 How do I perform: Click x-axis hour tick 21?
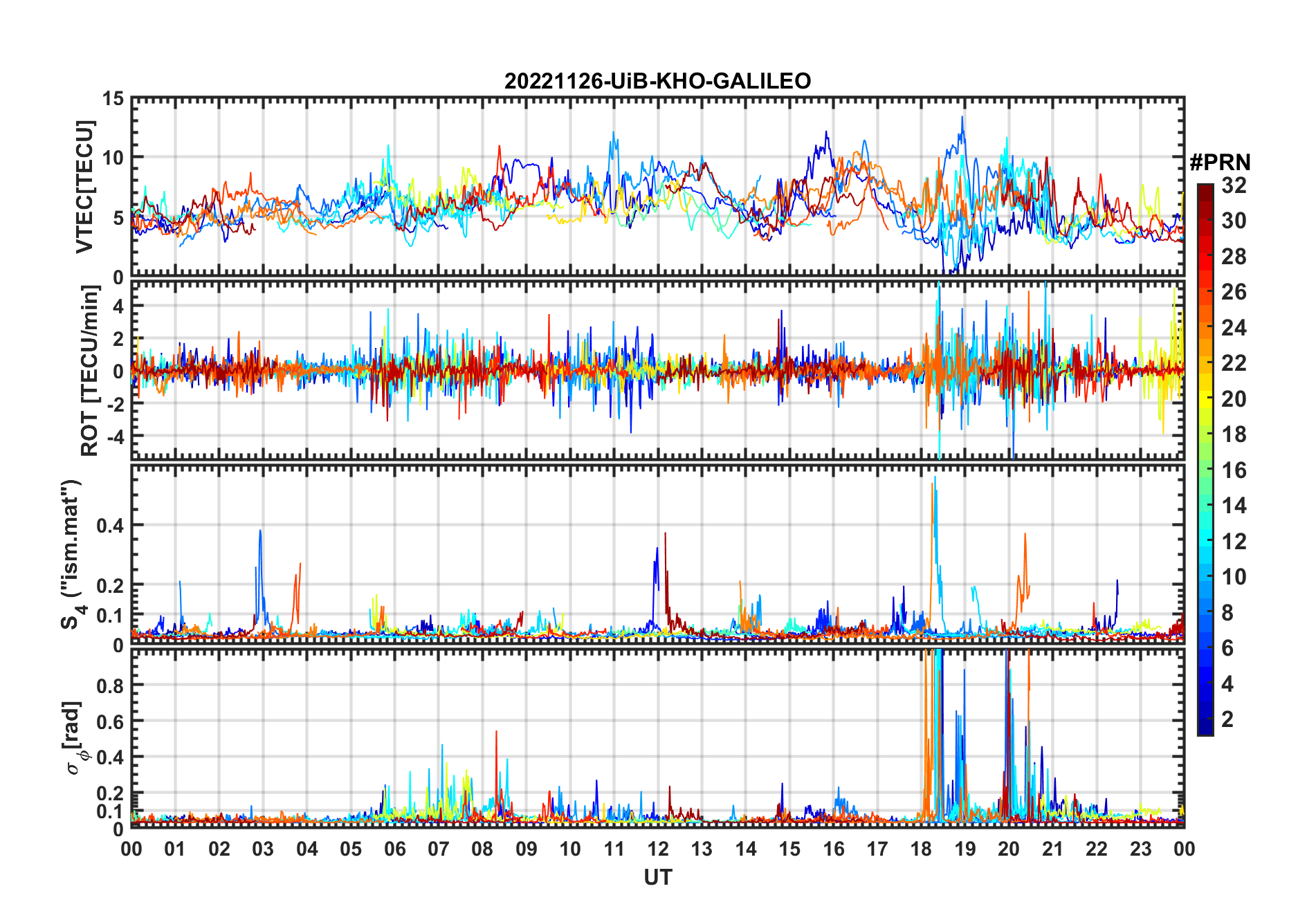pyautogui.click(x=1052, y=849)
